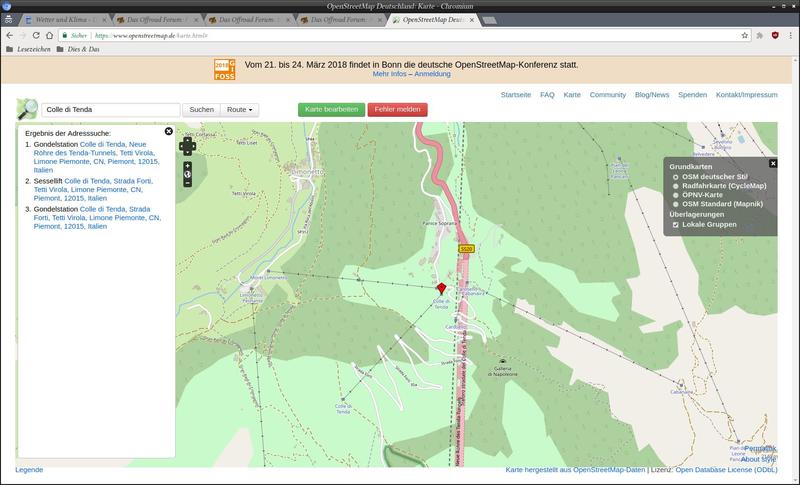Open Blog/News menu link

pyautogui.click(x=652, y=95)
